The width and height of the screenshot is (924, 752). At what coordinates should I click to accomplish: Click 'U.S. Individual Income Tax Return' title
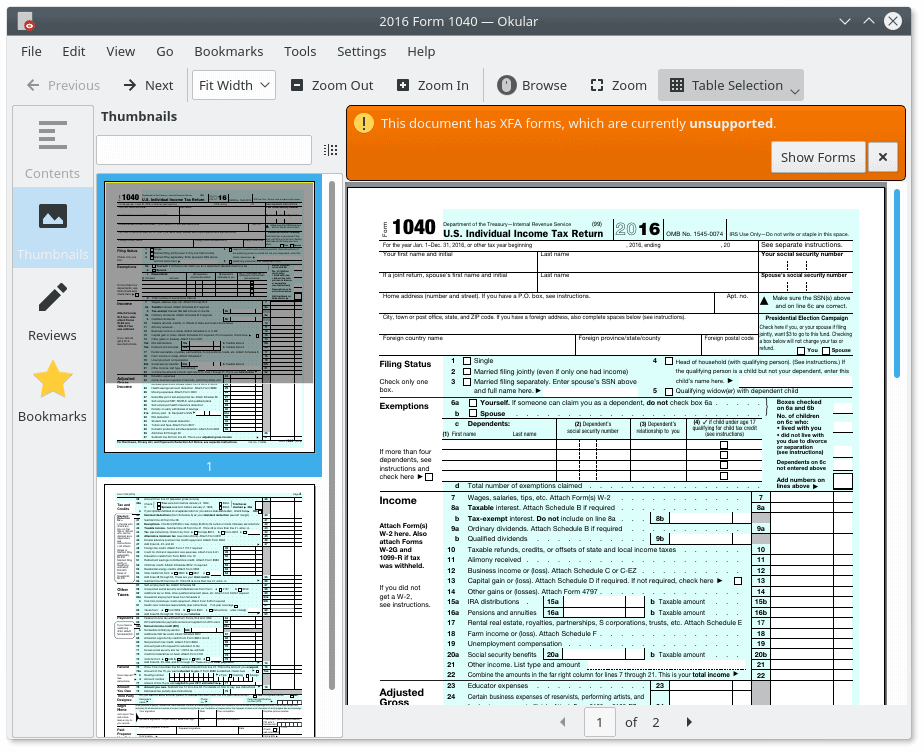(523, 234)
